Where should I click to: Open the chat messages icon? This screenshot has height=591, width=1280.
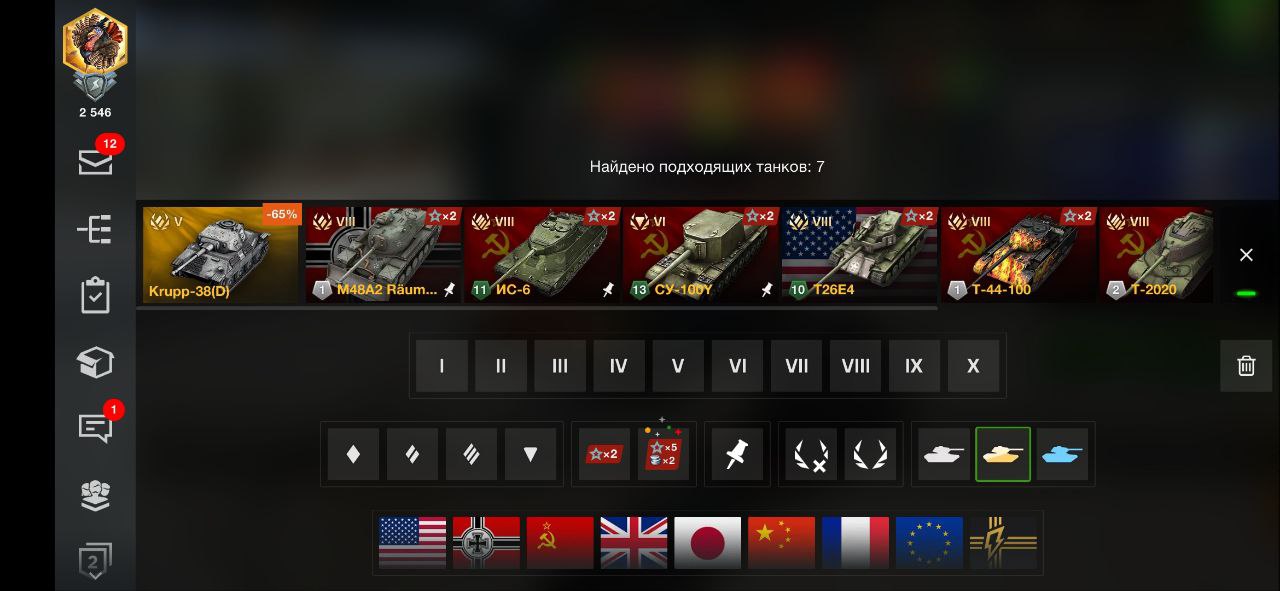coord(95,428)
